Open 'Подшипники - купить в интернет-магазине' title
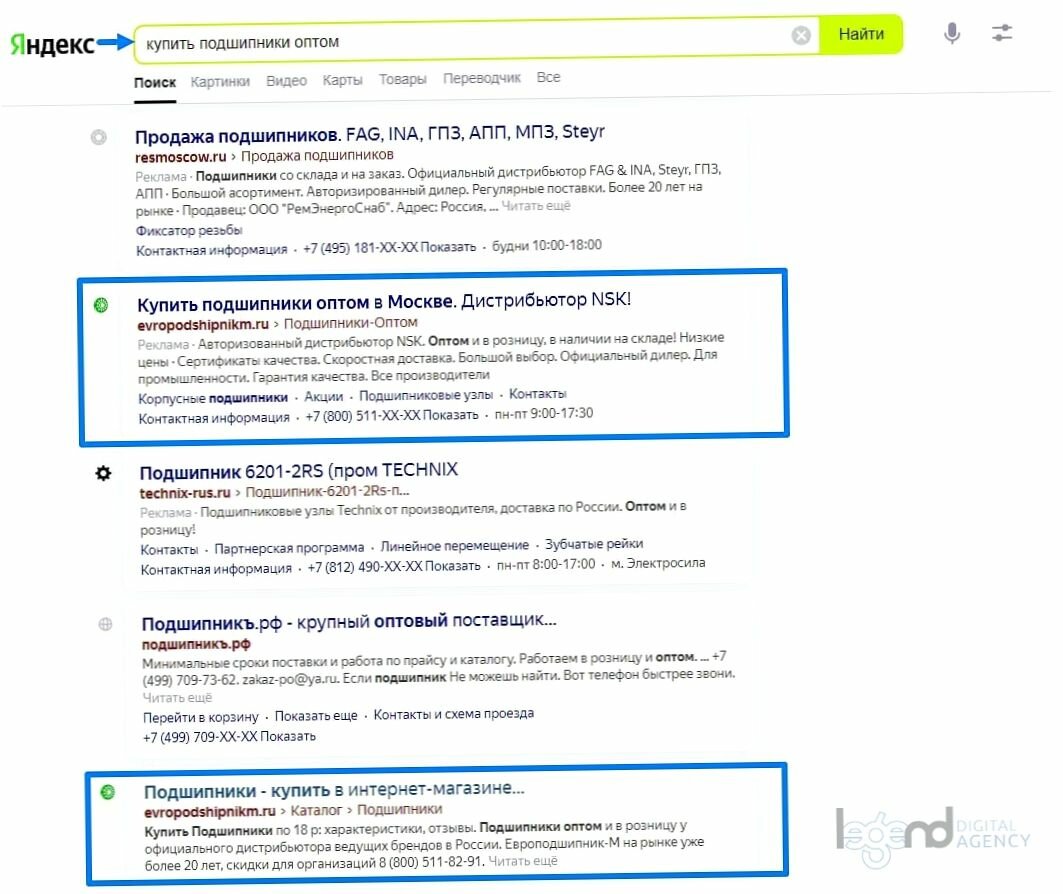The width and height of the screenshot is (1063, 894). [334, 790]
